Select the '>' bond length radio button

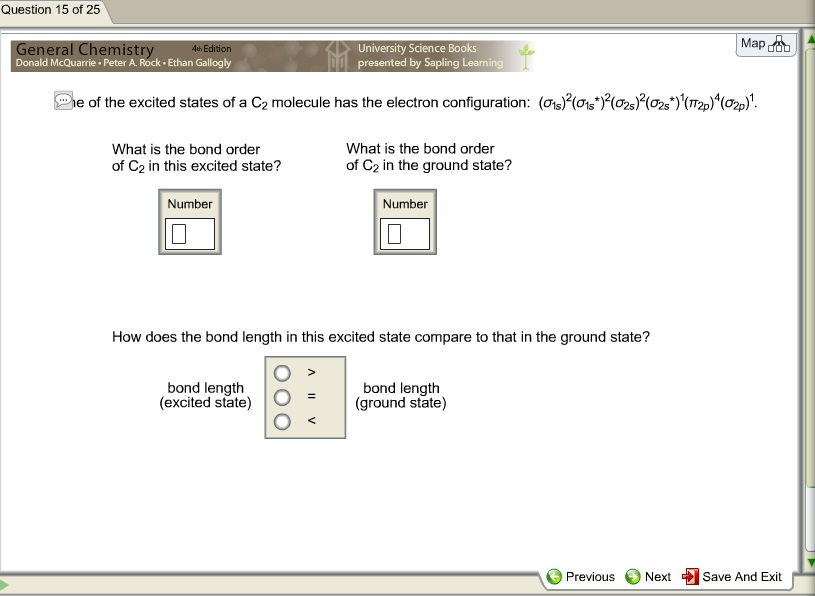point(282,371)
